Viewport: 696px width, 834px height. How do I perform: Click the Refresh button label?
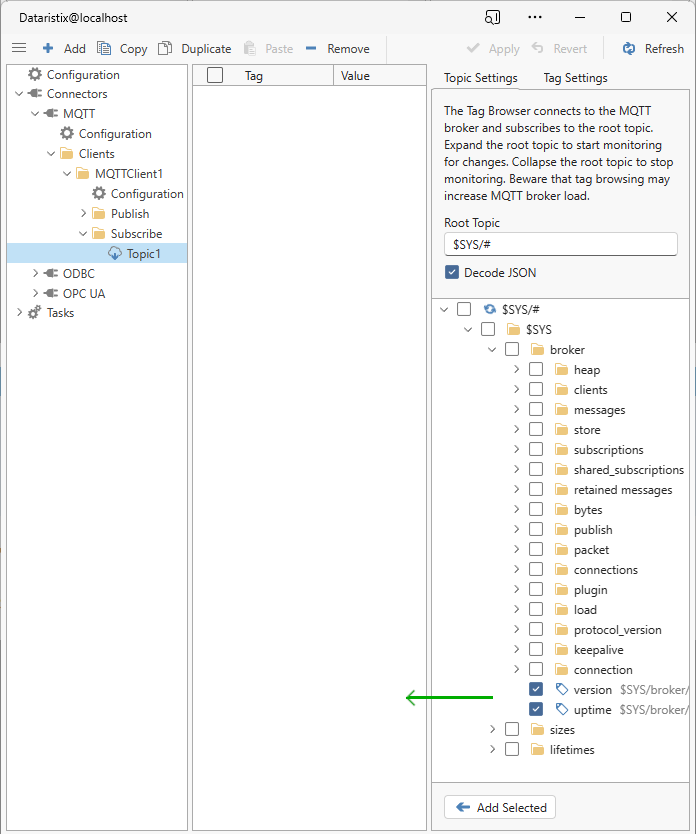pyautogui.click(x=664, y=48)
